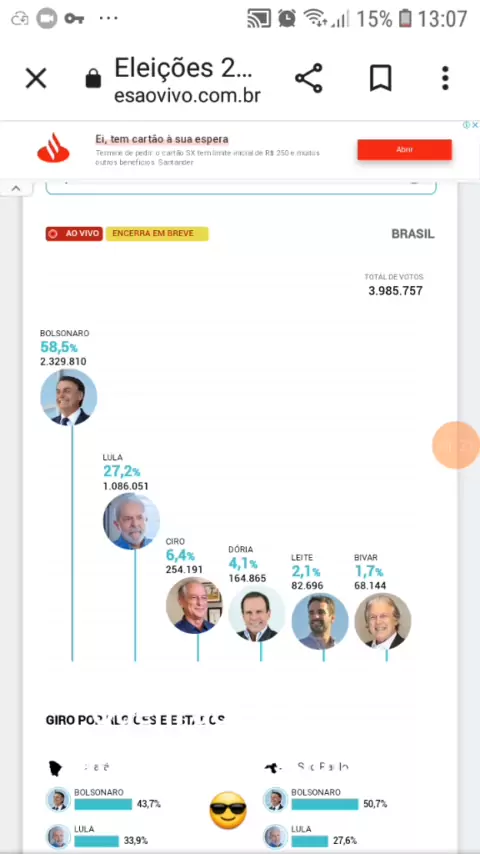
Task: Click São Paulo Bolsonaro 50,7% bar
Action: coord(325,804)
